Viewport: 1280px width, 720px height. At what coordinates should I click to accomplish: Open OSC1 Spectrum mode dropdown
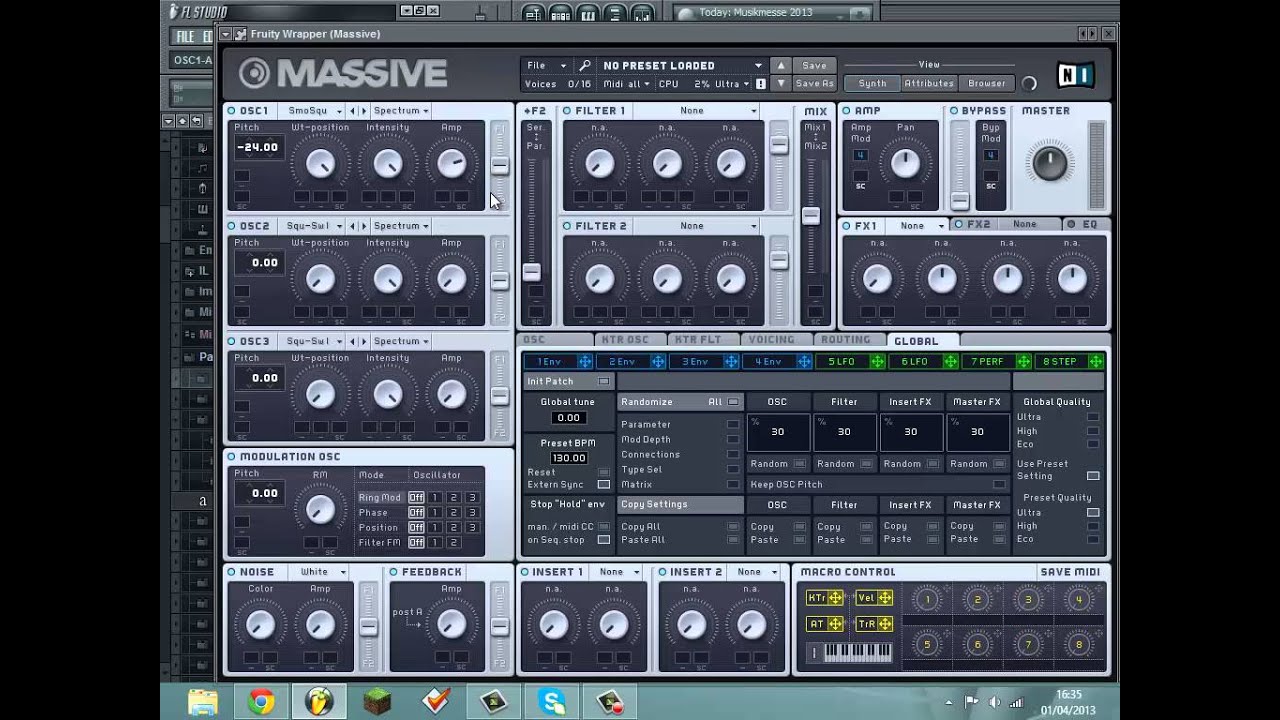point(401,111)
